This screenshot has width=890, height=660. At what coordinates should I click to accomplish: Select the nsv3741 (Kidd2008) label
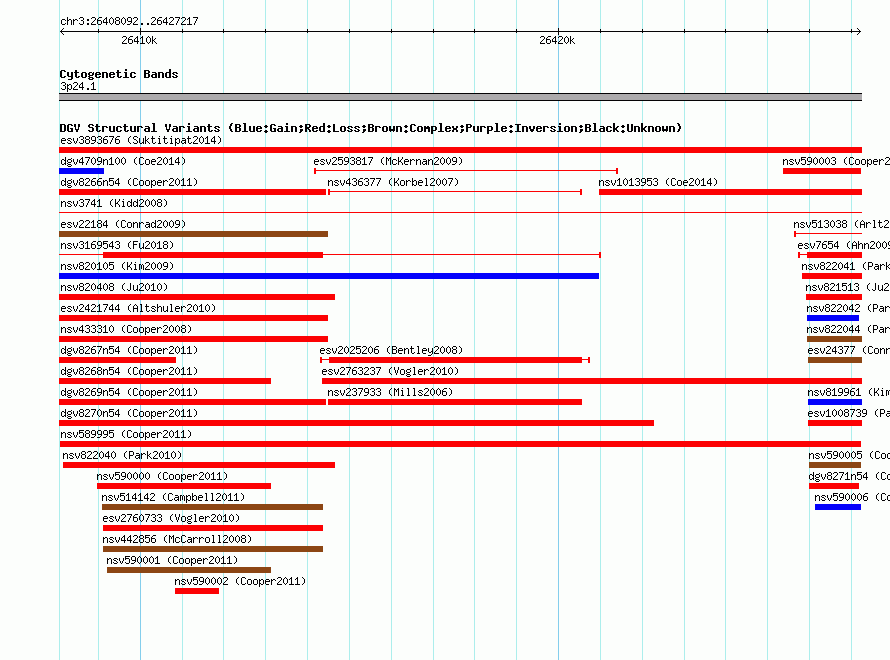click(114, 203)
